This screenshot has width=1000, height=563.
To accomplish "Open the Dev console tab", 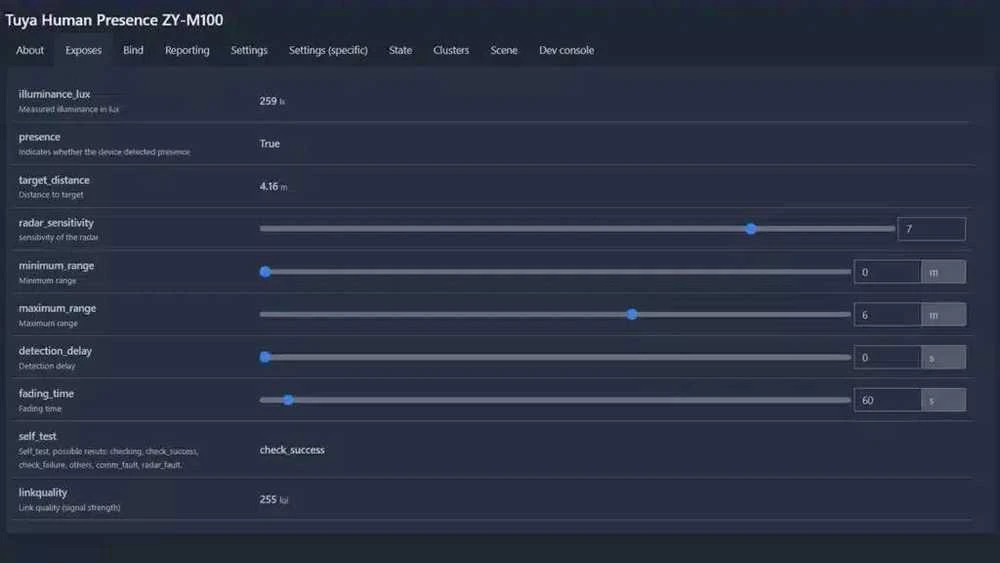I will point(566,50).
